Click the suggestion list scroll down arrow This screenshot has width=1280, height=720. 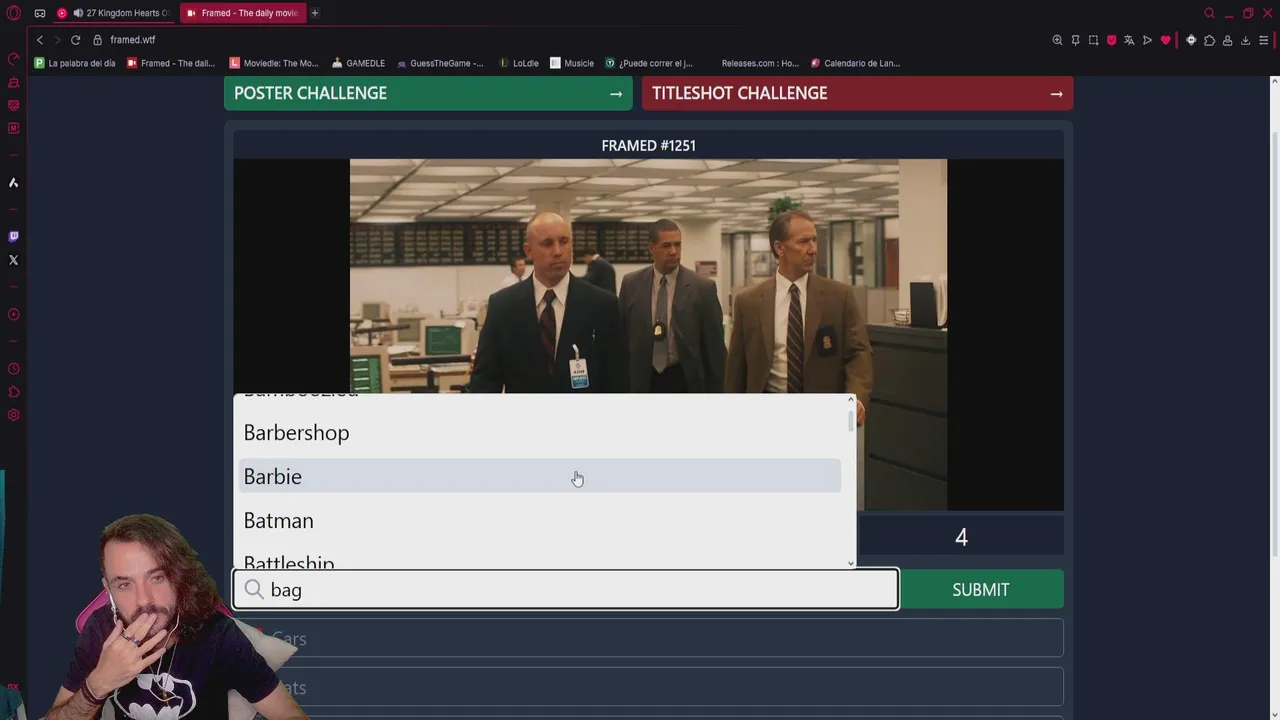point(851,563)
